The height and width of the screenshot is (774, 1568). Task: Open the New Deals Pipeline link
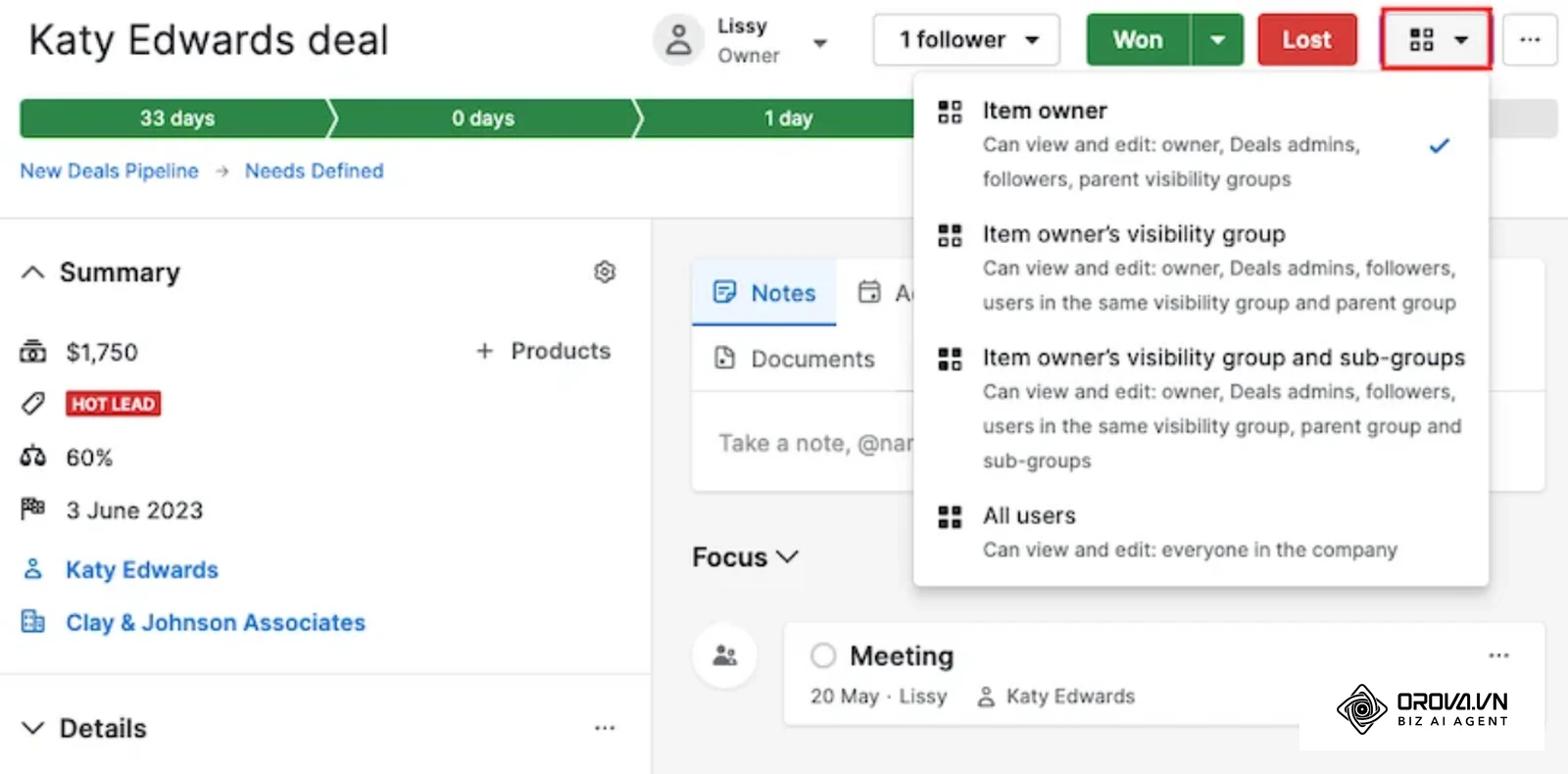point(109,170)
